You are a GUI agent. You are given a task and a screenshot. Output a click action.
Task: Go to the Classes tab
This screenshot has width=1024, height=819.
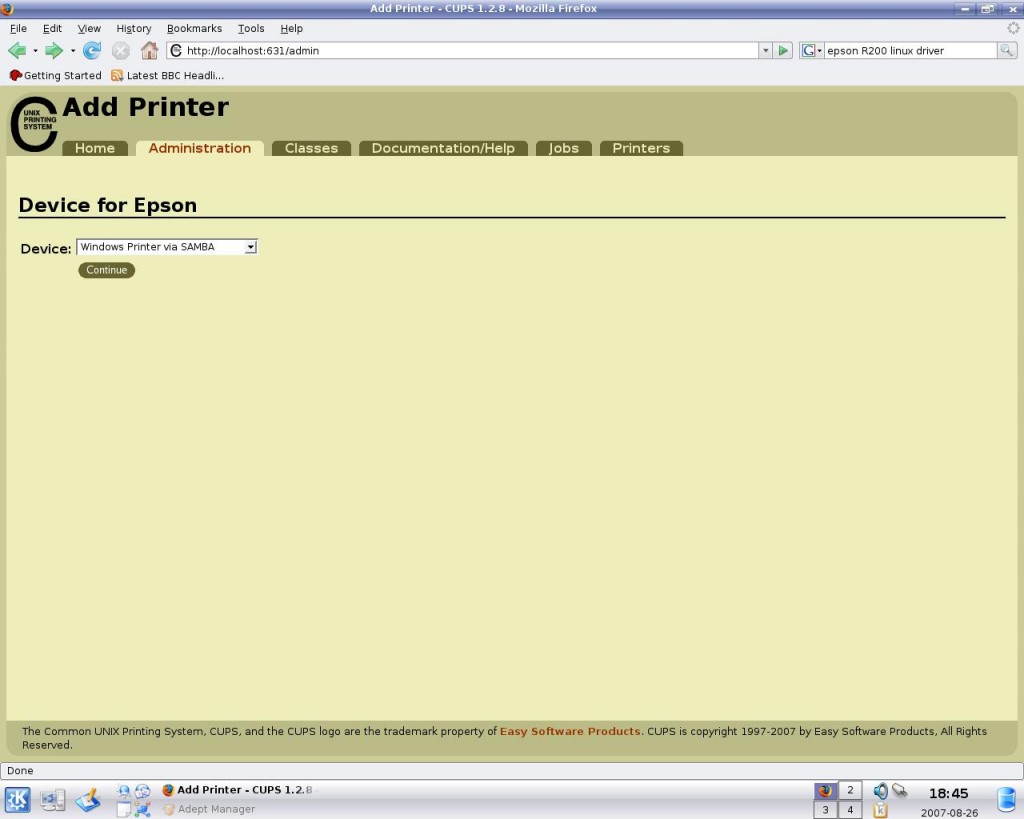pos(312,148)
